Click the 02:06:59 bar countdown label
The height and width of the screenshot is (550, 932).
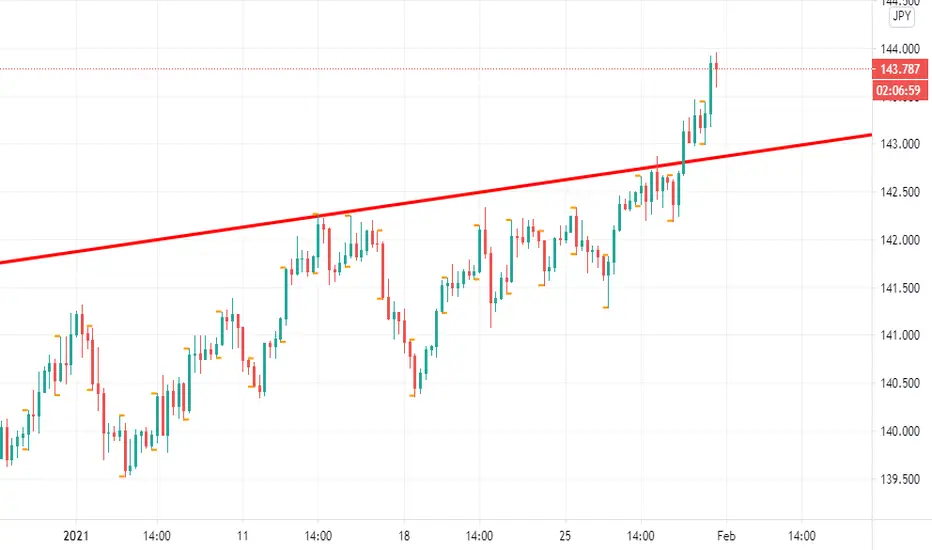pyautogui.click(x=900, y=90)
